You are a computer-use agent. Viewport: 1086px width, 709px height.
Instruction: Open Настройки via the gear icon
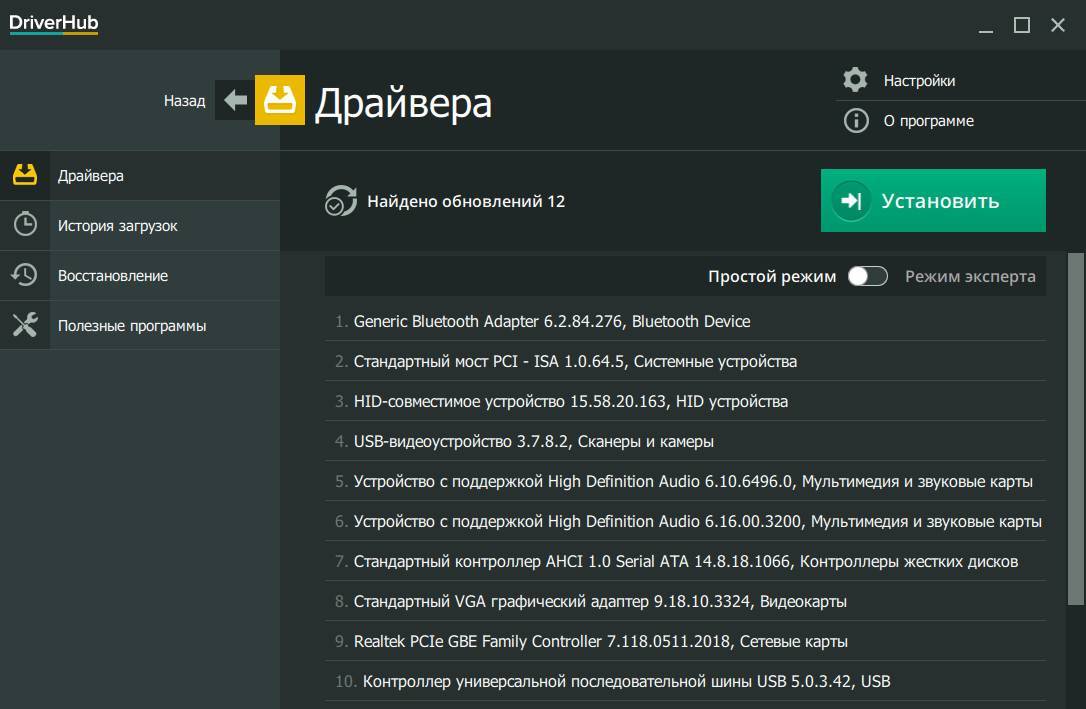[855, 80]
